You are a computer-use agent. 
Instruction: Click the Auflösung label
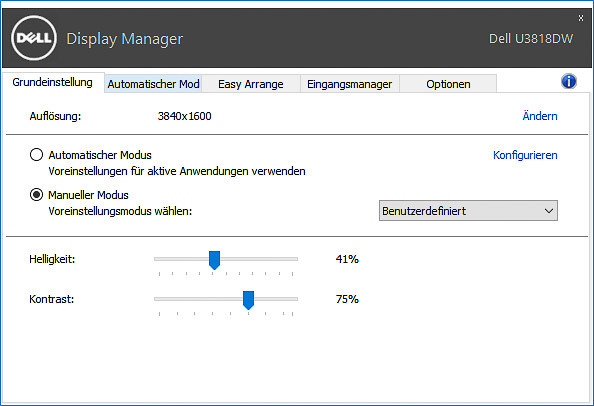pyautogui.click(x=55, y=116)
